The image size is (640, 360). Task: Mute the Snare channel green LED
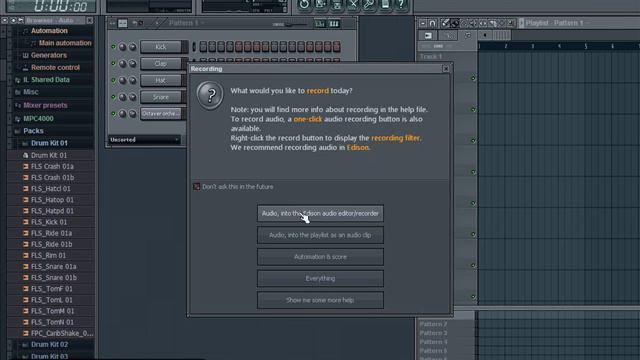pyautogui.click(x=113, y=97)
